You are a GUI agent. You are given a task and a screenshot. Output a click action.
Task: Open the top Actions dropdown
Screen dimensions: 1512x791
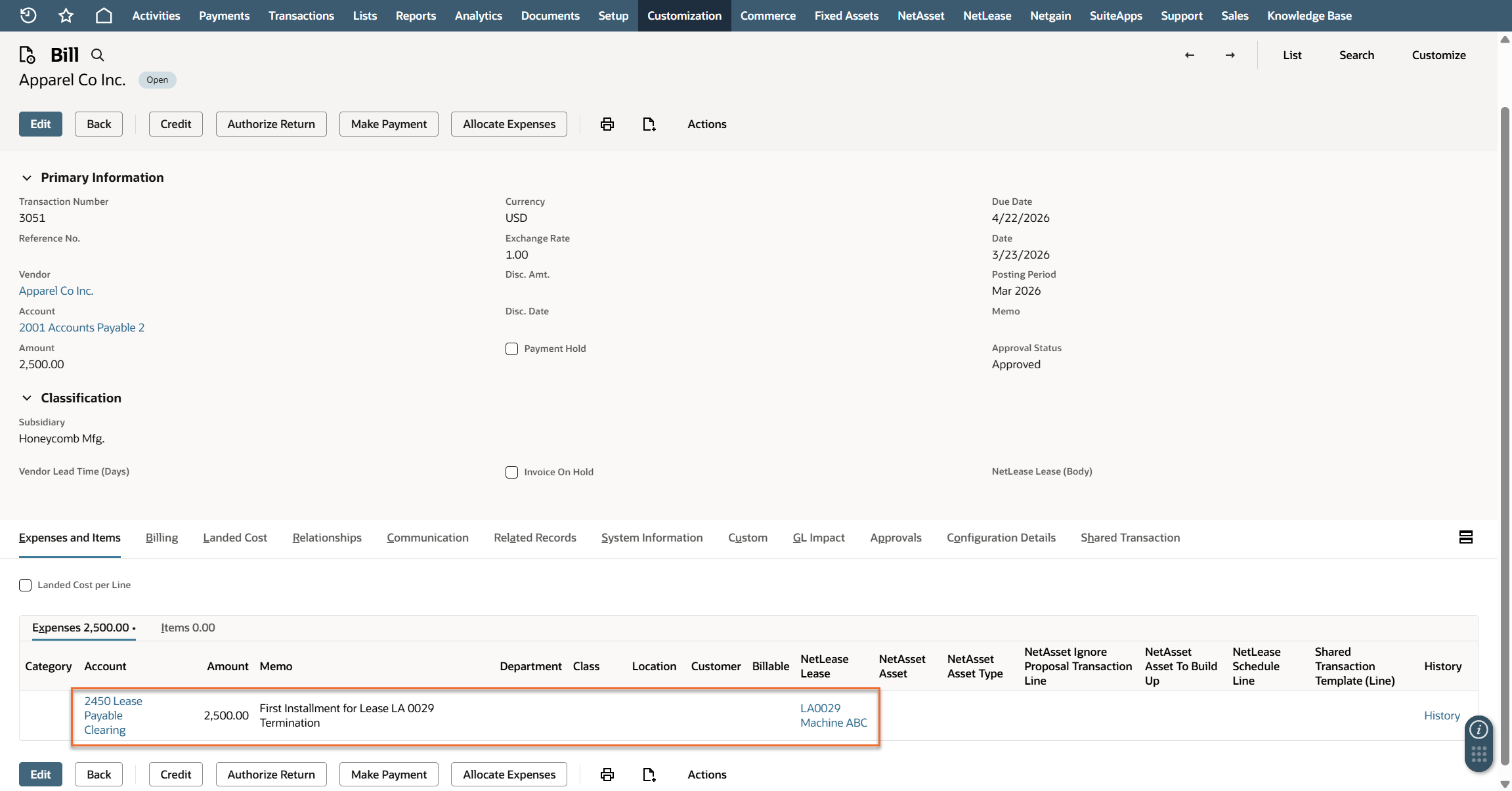coord(706,124)
